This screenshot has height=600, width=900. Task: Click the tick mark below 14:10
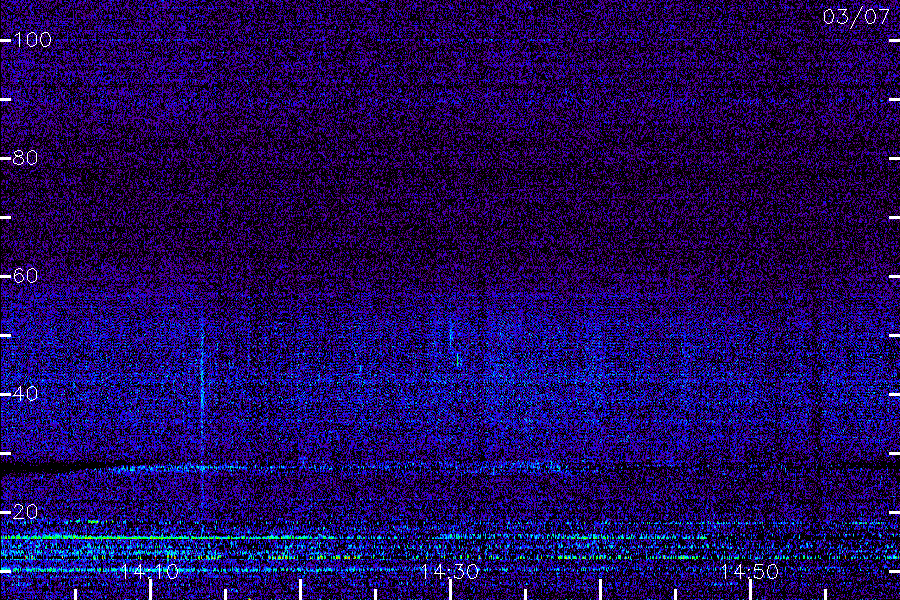coord(150,590)
